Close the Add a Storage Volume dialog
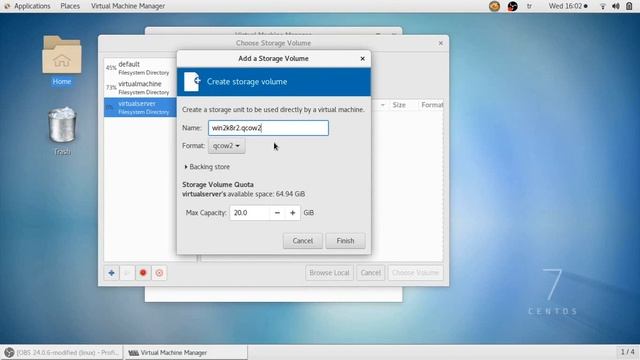The width and height of the screenshot is (640, 360). pos(362,59)
